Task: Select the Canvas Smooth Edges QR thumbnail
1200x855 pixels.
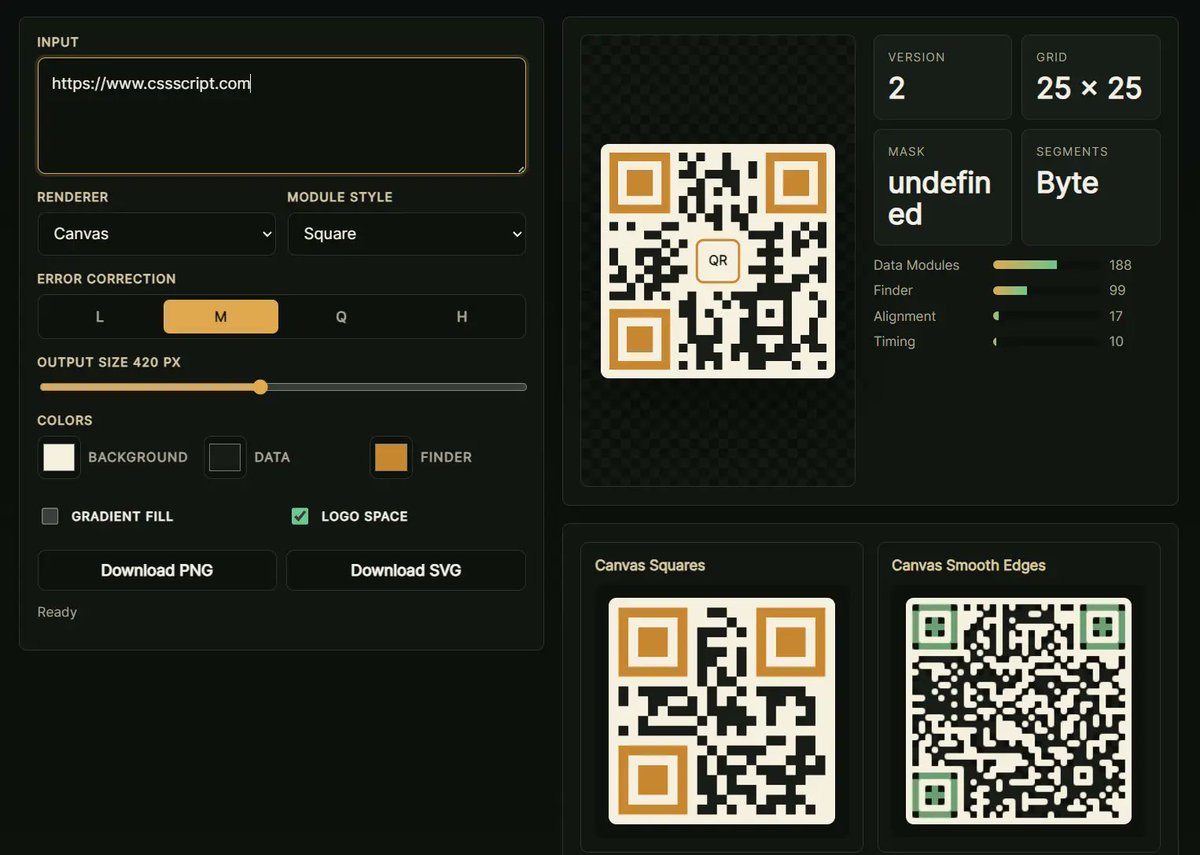Action: [1019, 711]
